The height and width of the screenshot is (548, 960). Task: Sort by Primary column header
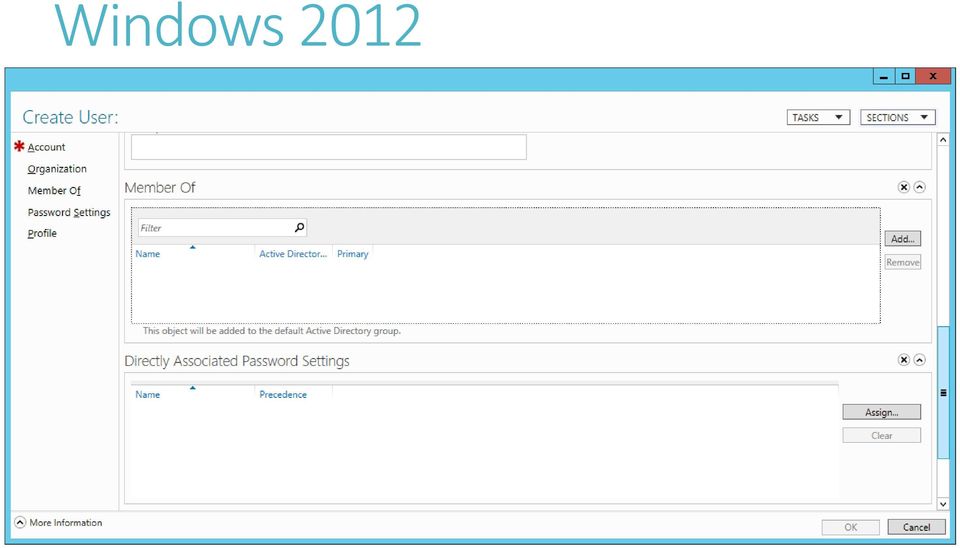[353, 253]
